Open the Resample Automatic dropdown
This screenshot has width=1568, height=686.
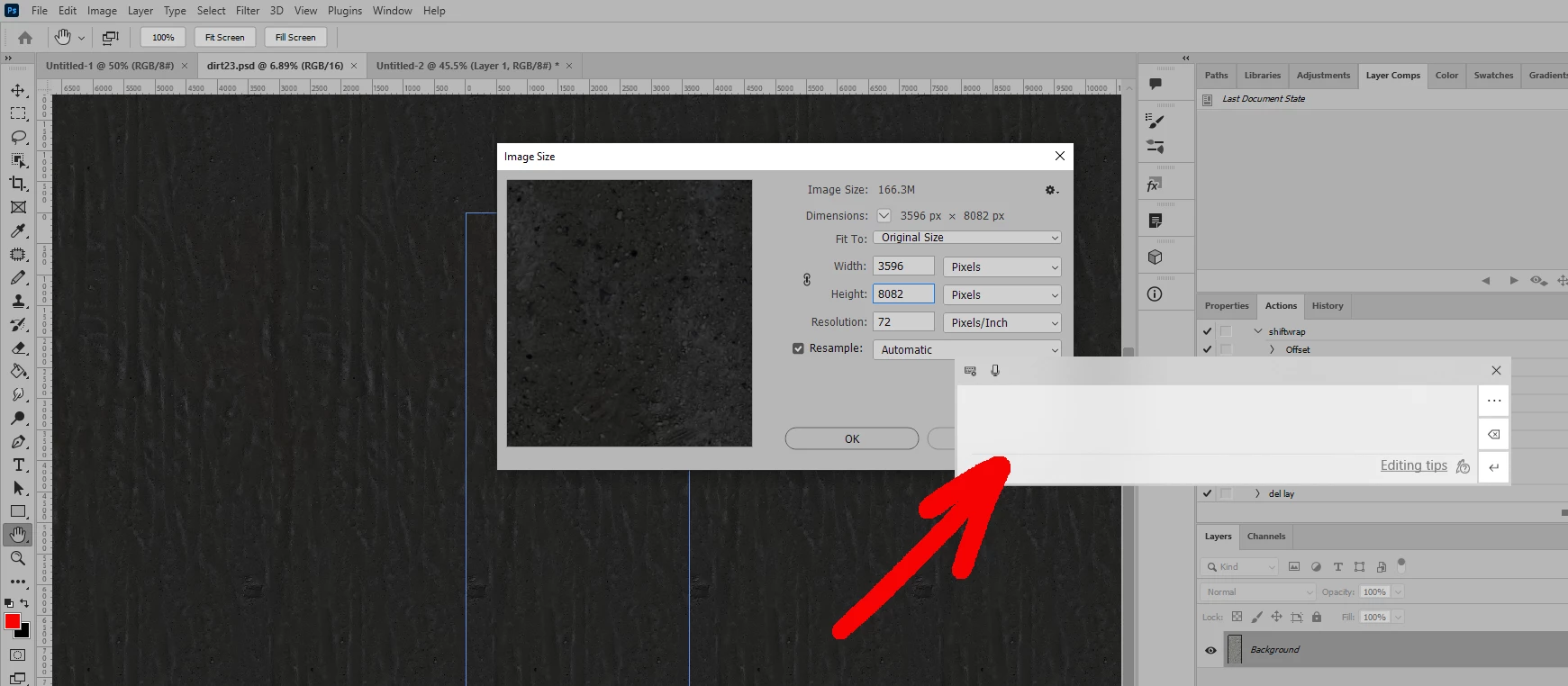point(967,350)
